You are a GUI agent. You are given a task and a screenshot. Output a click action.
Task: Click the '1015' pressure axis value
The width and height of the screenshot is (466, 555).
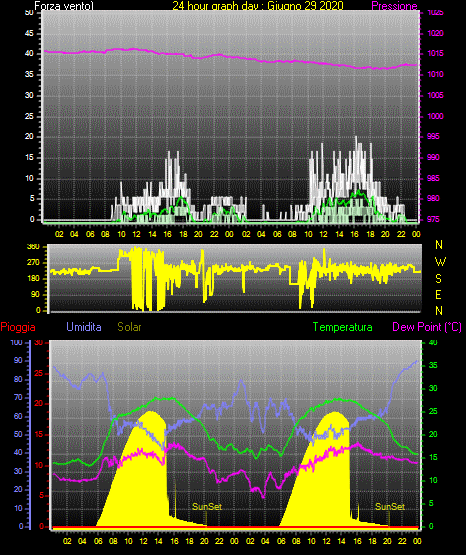435,53
